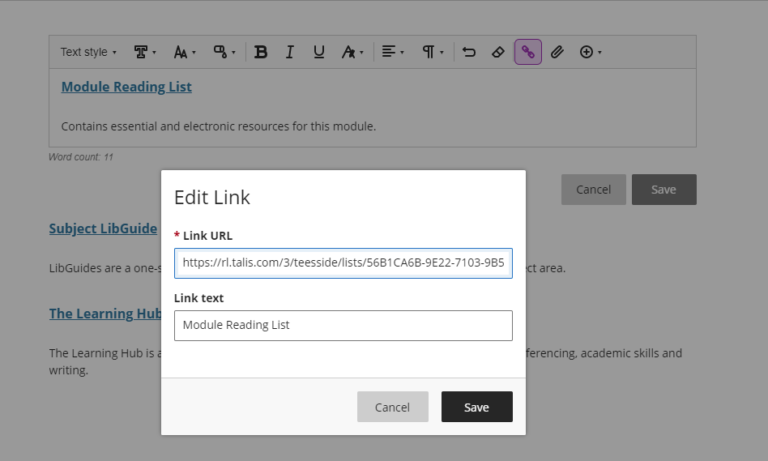Click the Word count: 11 text
The width and height of the screenshot is (768, 461).
point(81,157)
